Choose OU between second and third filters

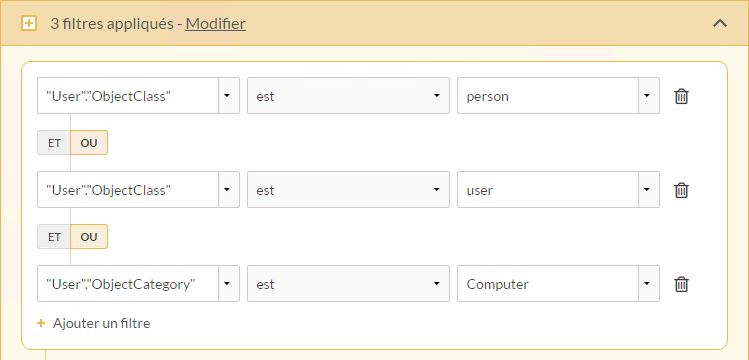pyautogui.click(x=89, y=237)
